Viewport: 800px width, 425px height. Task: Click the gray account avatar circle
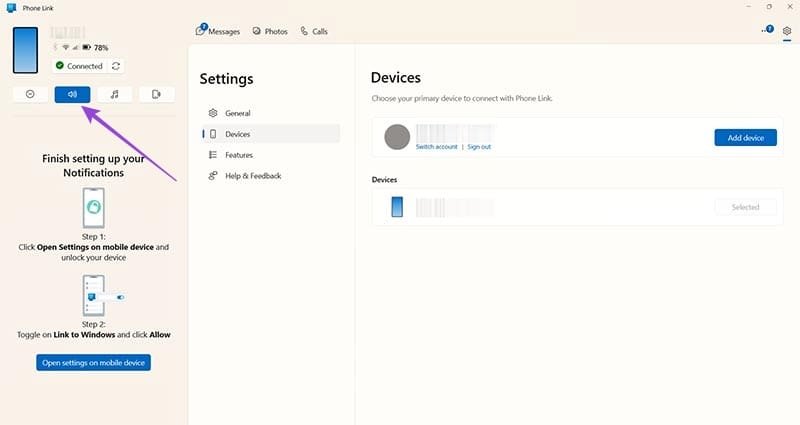point(397,137)
